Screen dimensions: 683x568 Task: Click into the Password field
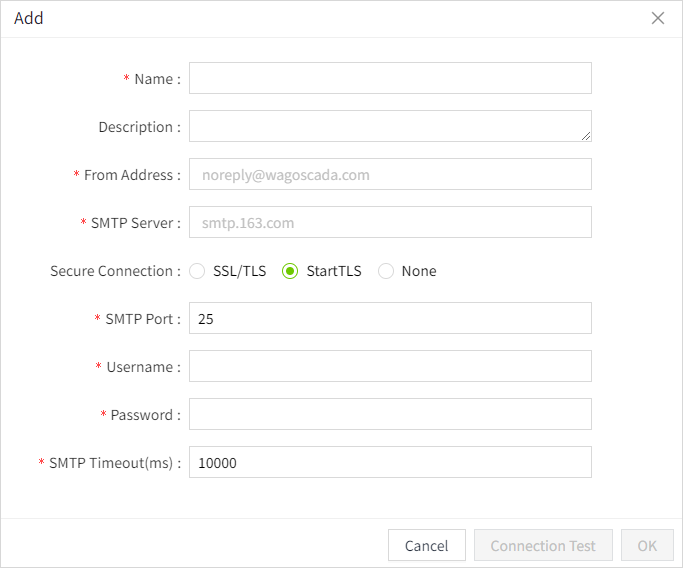[x=390, y=414]
